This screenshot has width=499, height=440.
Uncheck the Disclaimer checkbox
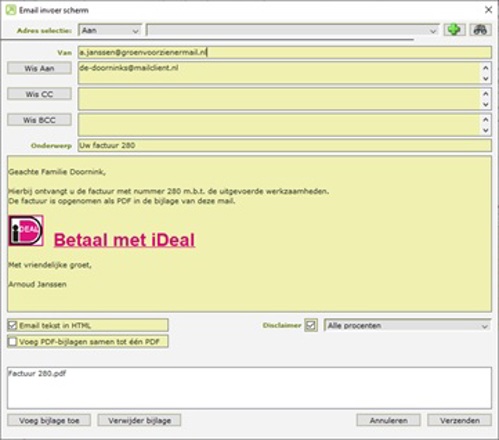[x=311, y=325]
